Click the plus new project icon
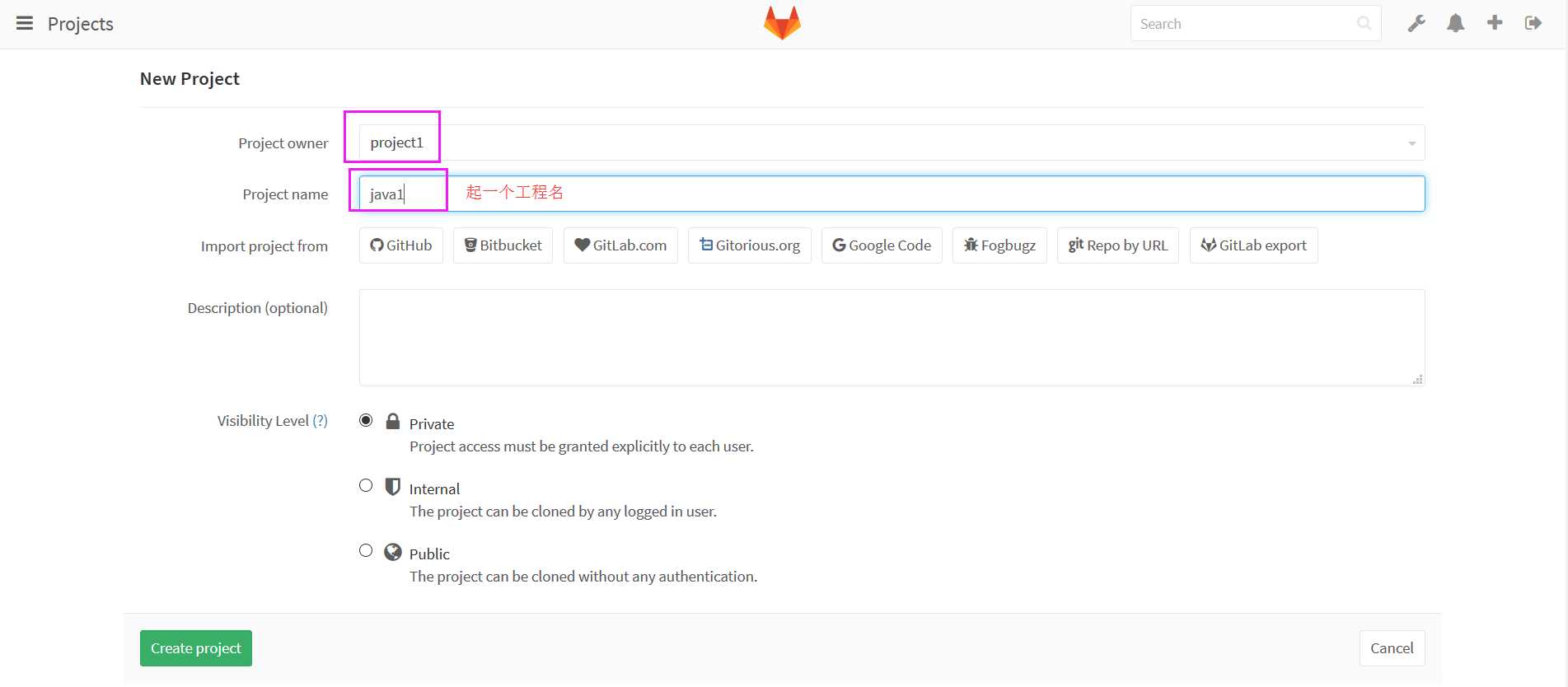The height and width of the screenshot is (687, 1568). (x=1495, y=23)
